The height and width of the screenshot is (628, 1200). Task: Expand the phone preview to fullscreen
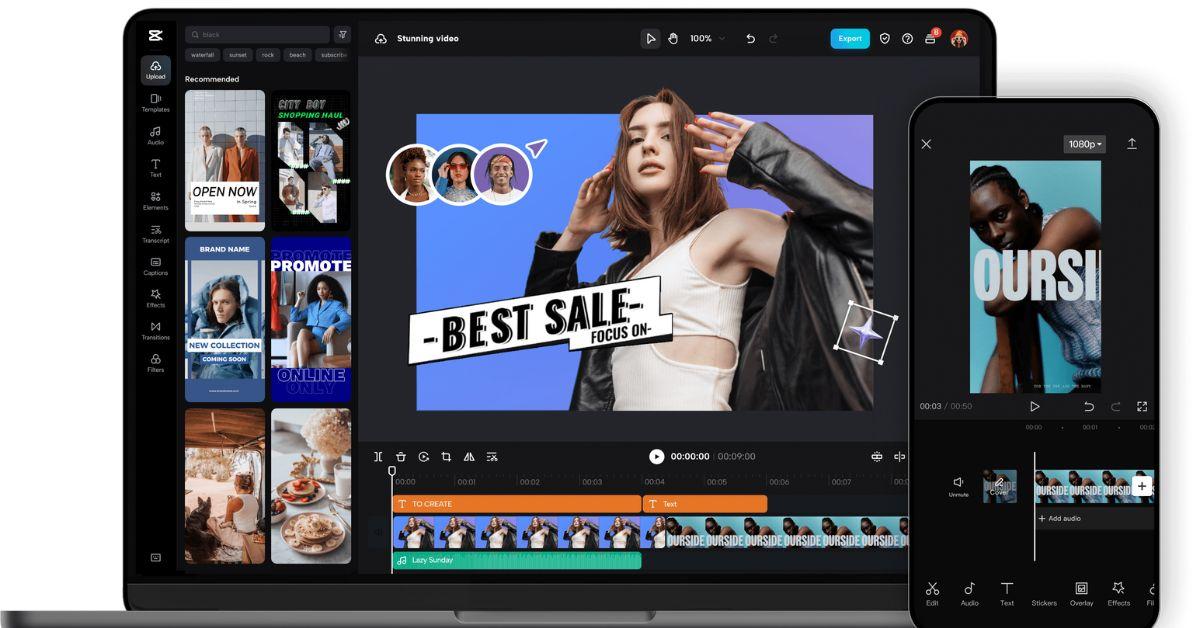click(1142, 406)
